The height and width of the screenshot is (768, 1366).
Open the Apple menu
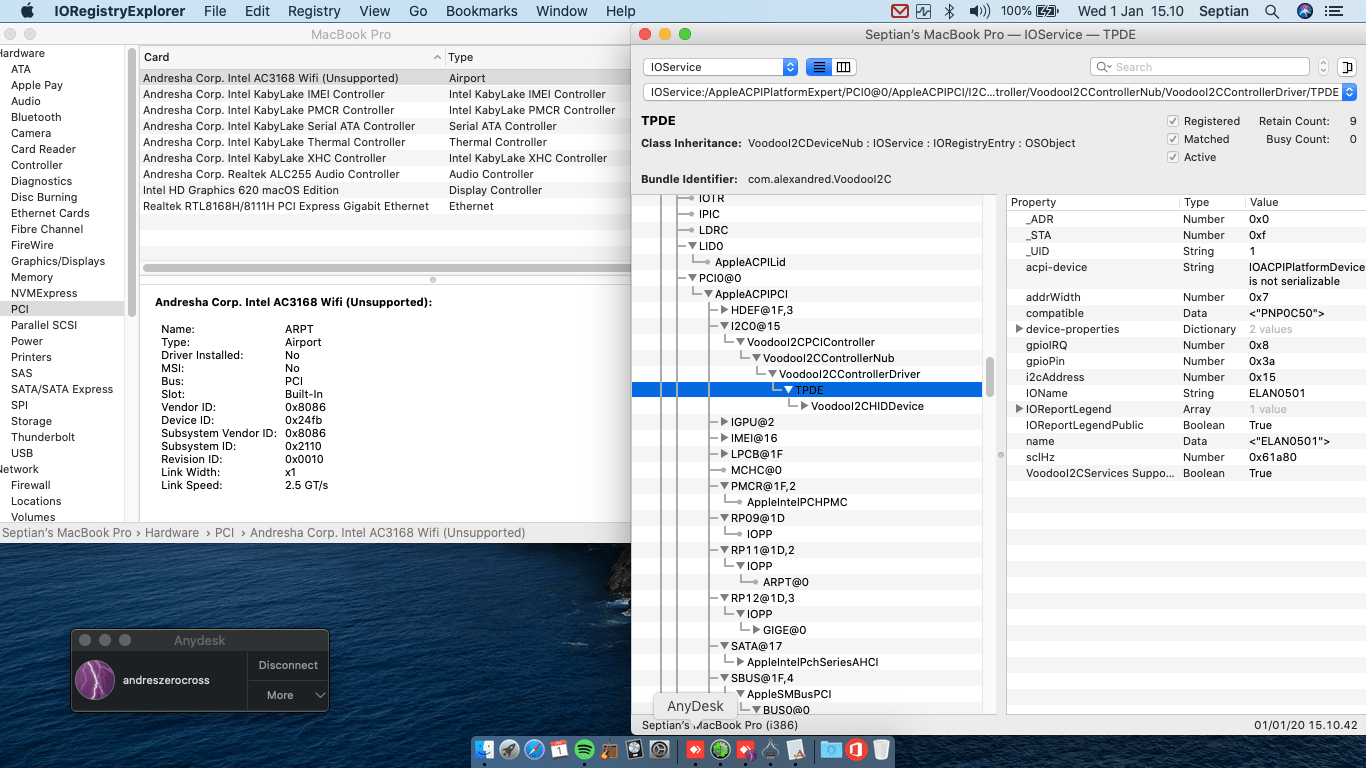[27, 11]
